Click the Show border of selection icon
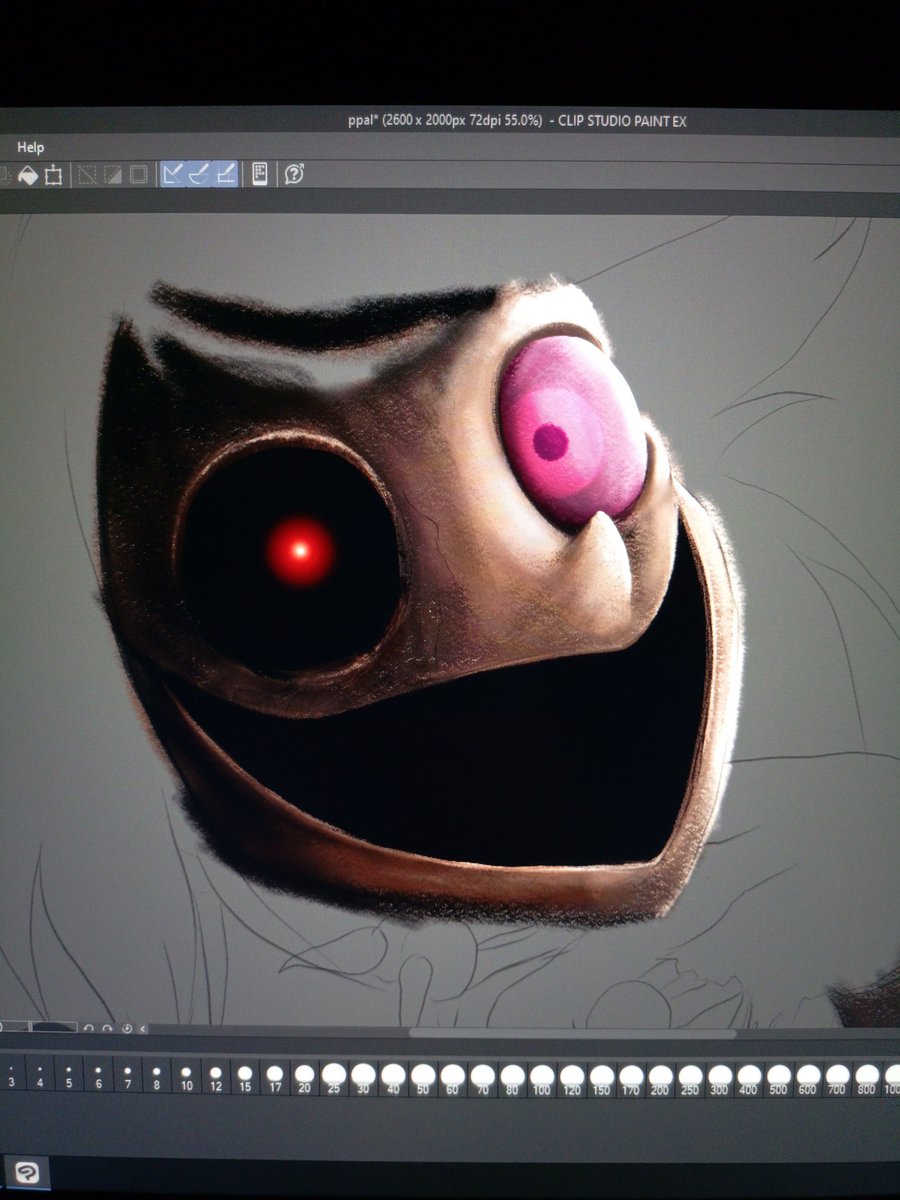 pyautogui.click(x=139, y=175)
